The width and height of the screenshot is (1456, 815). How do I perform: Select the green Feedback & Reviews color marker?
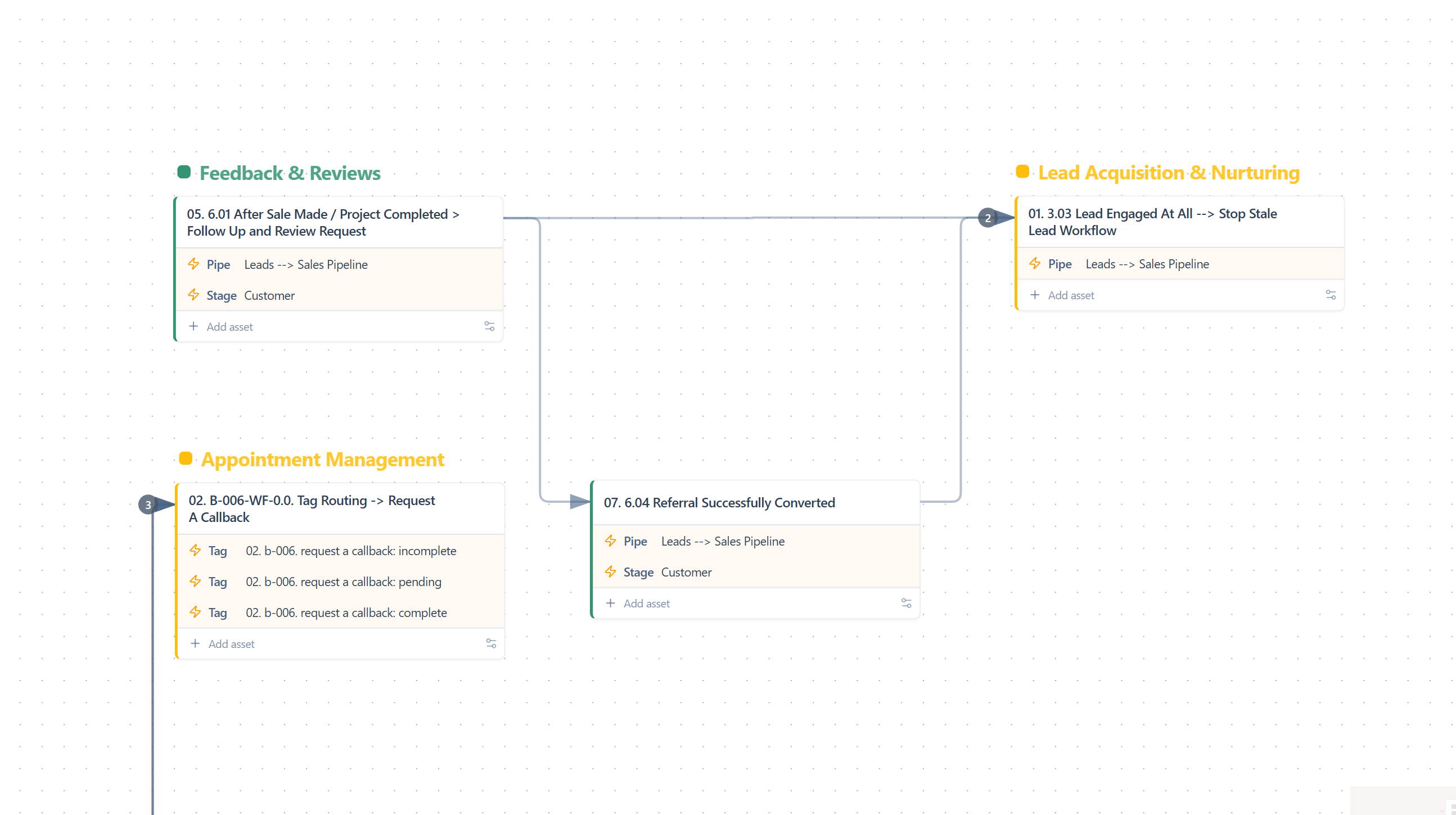tap(184, 172)
